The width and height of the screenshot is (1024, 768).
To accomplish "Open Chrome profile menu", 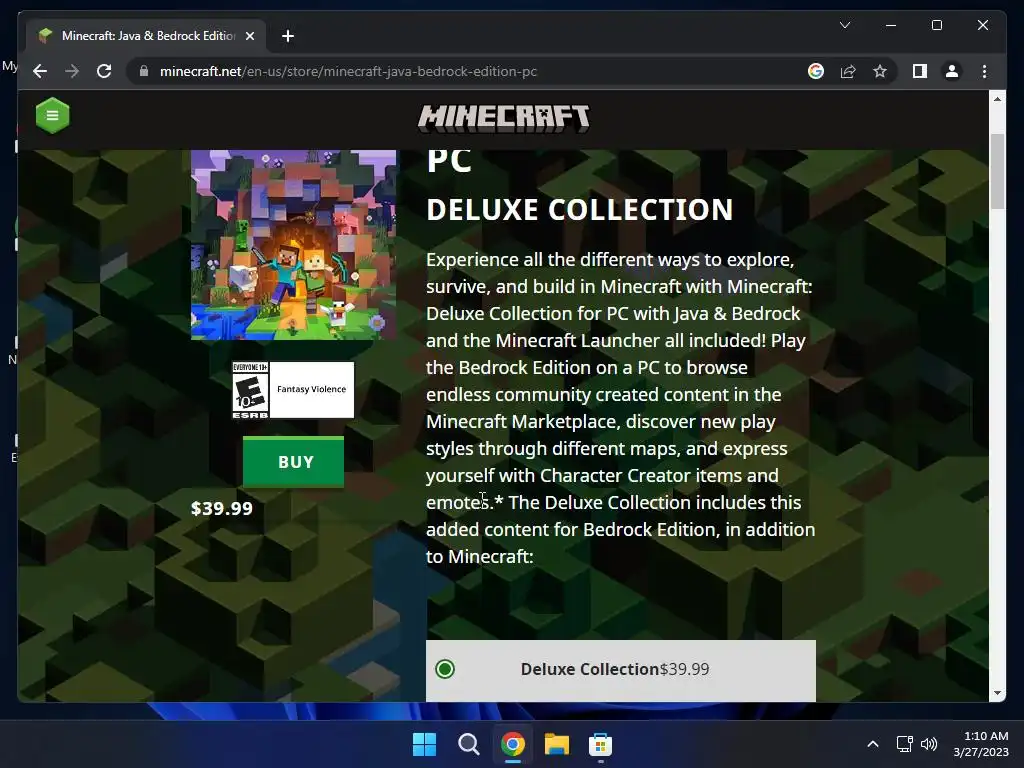I will 952,71.
